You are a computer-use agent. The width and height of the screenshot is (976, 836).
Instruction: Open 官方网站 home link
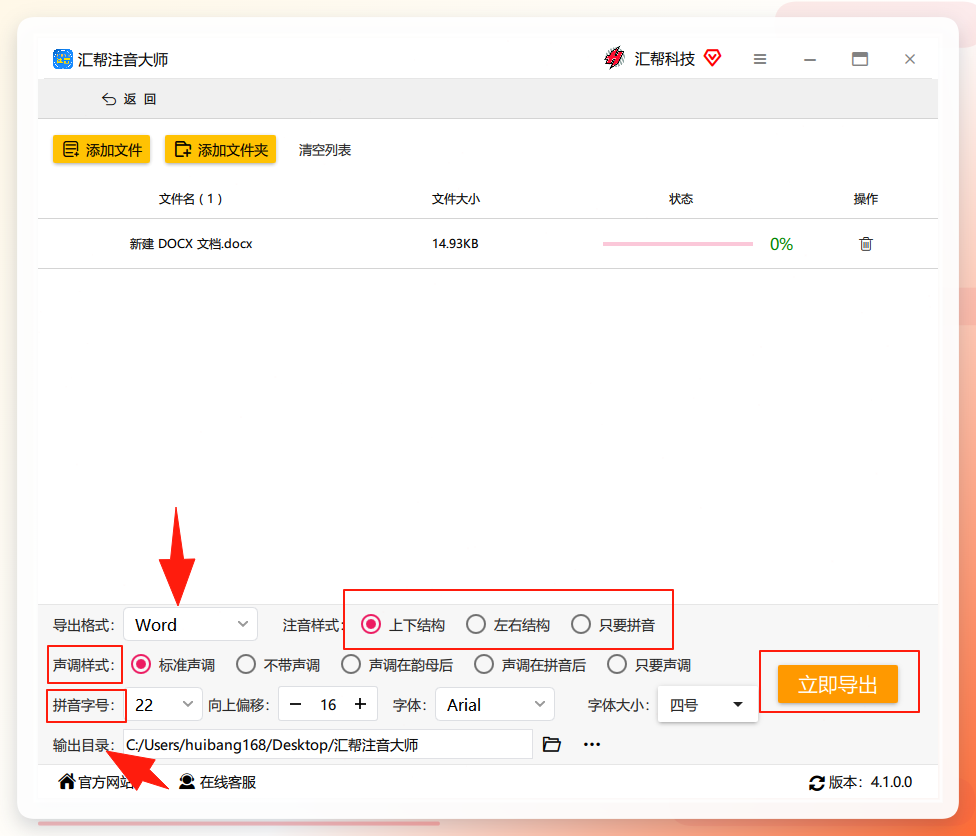tap(95, 782)
